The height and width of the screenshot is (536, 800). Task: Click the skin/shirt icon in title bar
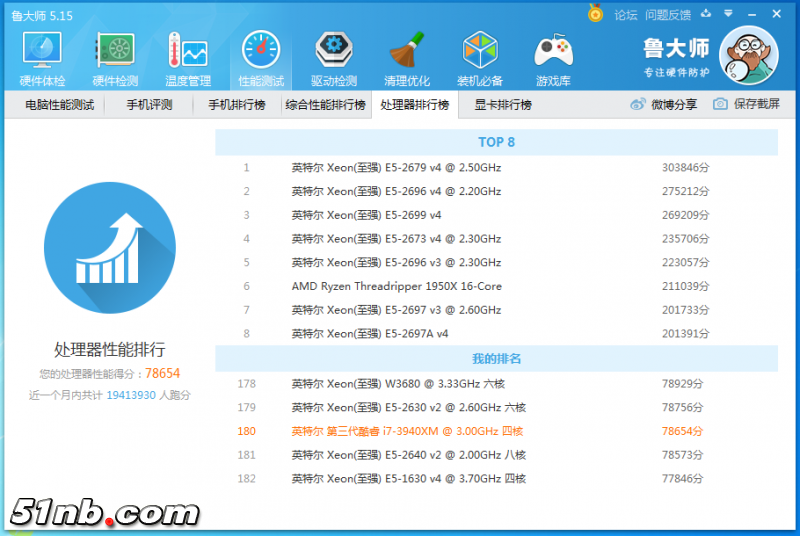706,14
